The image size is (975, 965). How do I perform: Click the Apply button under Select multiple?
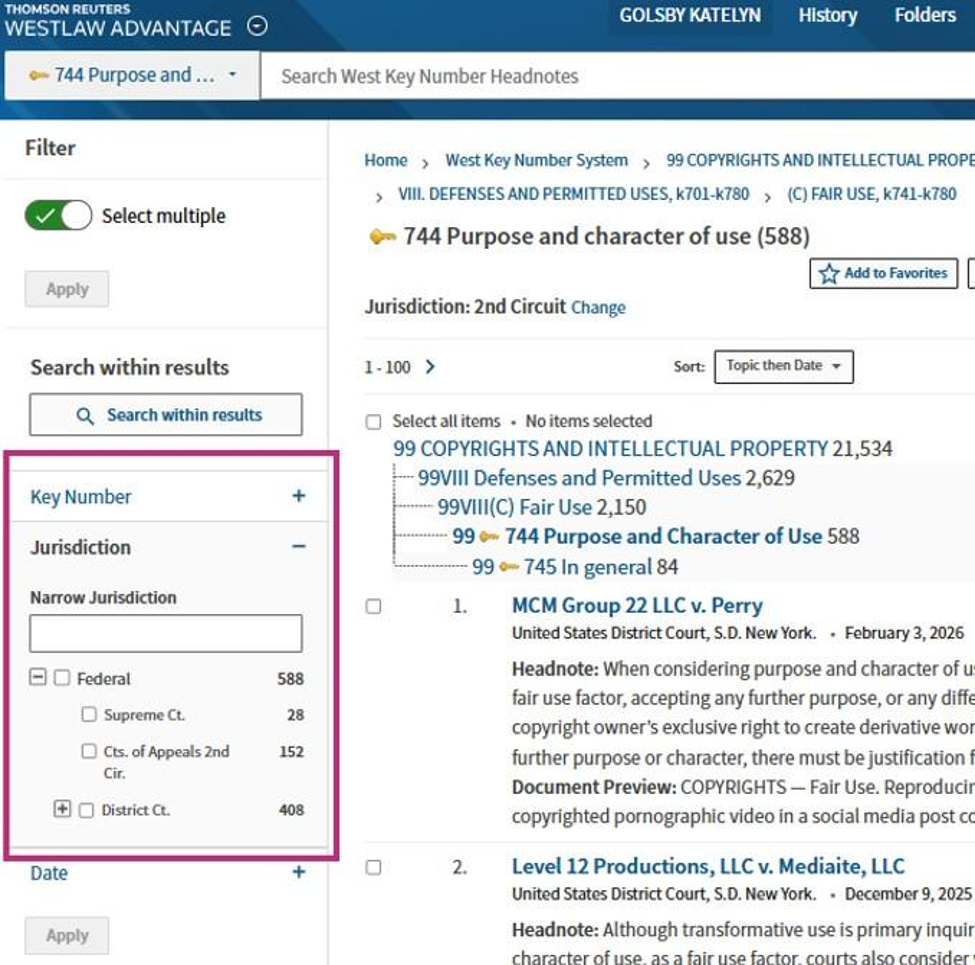pyautogui.click(x=67, y=289)
